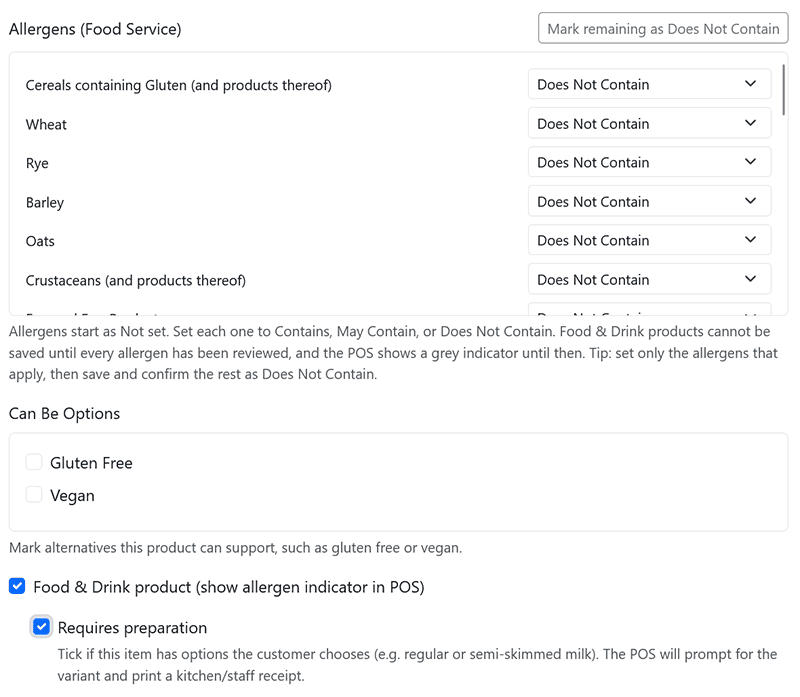Open the Crustaceans allergen dropdown
The width and height of the screenshot is (800, 697).
point(649,279)
